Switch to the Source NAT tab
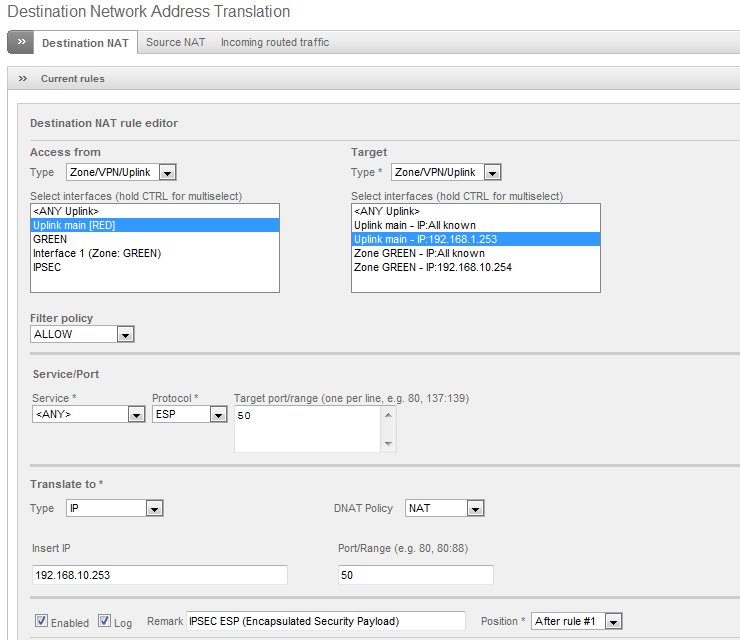Screen dimensions: 740x640 [x=175, y=42]
